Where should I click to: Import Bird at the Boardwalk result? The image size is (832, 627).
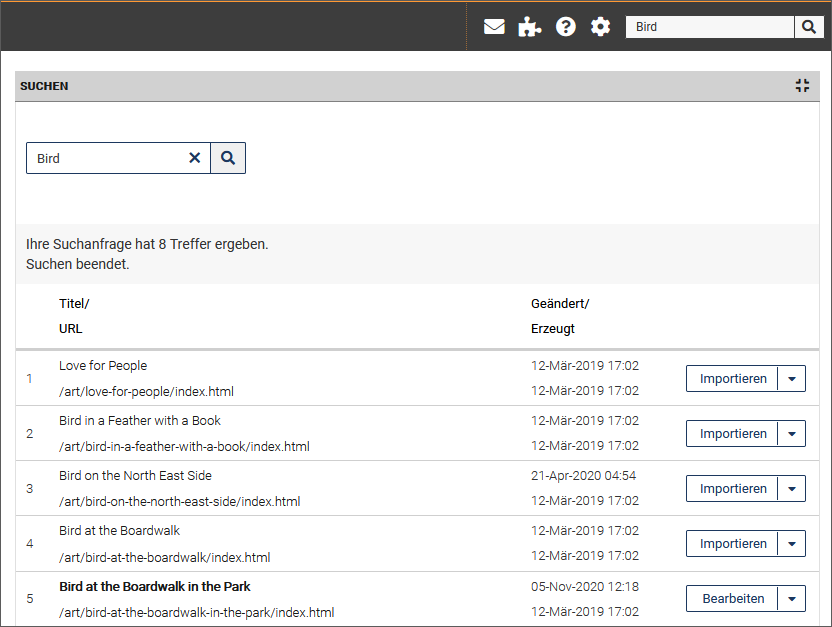tap(732, 543)
